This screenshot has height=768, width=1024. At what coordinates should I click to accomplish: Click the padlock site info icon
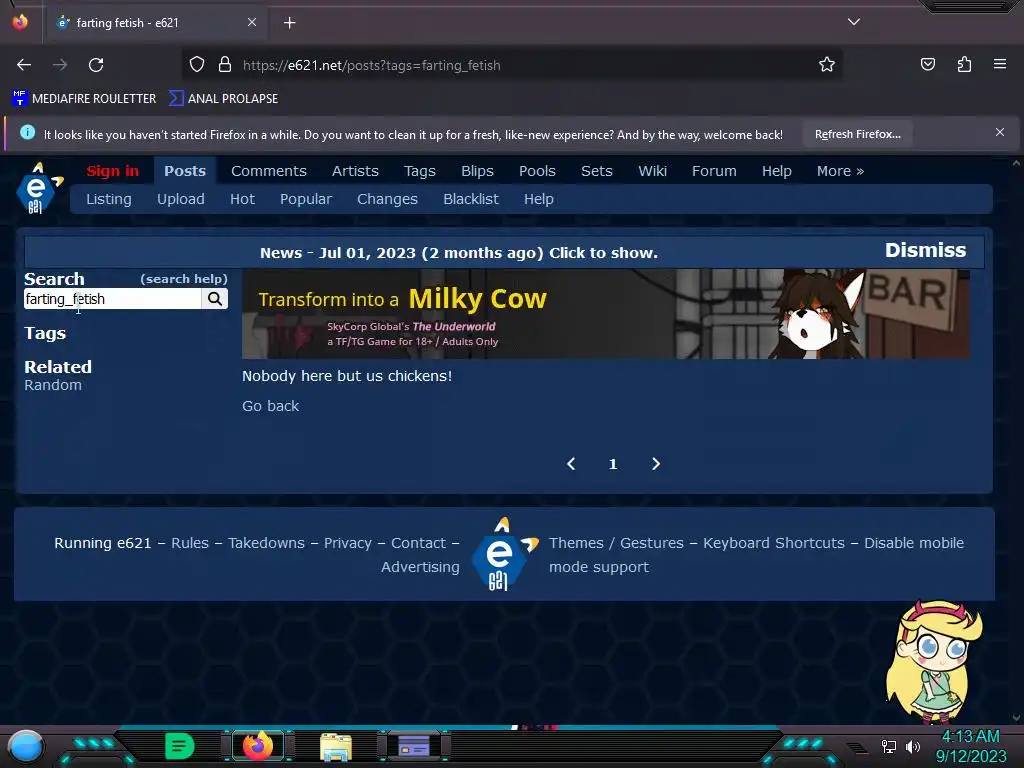click(x=225, y=65)
